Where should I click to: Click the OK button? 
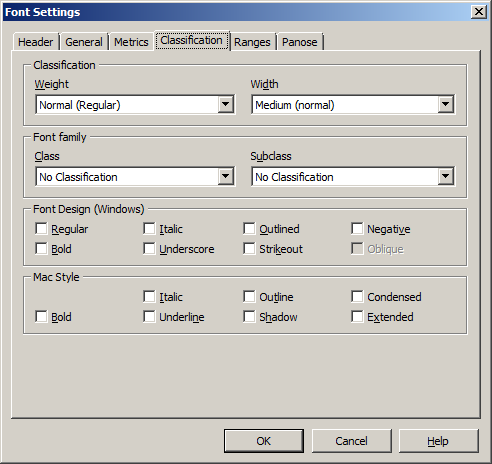tap(264, 441)
